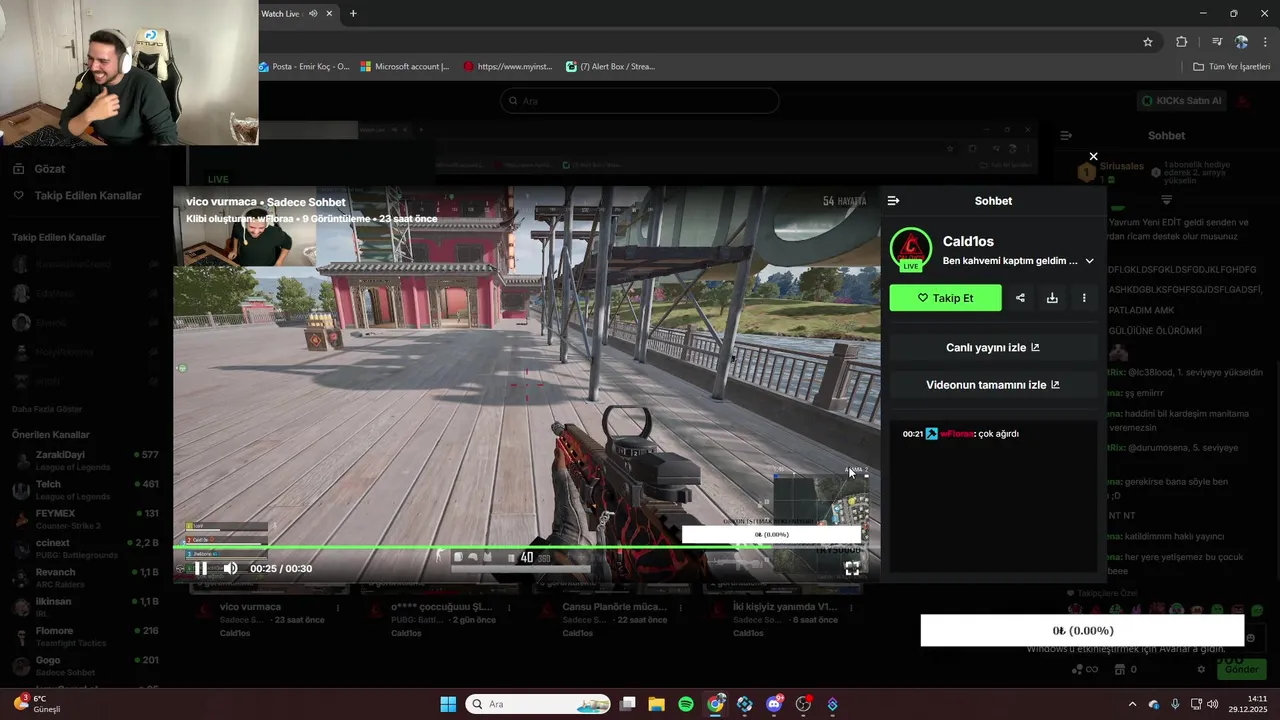Open ZarakiDayi recommended channel

[85, 460]
